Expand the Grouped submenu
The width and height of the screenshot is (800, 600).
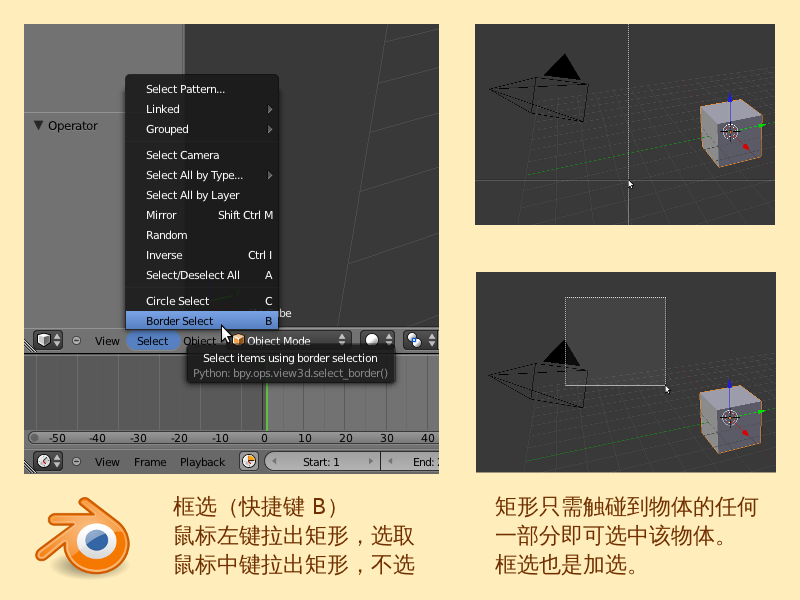coord(202,129)
